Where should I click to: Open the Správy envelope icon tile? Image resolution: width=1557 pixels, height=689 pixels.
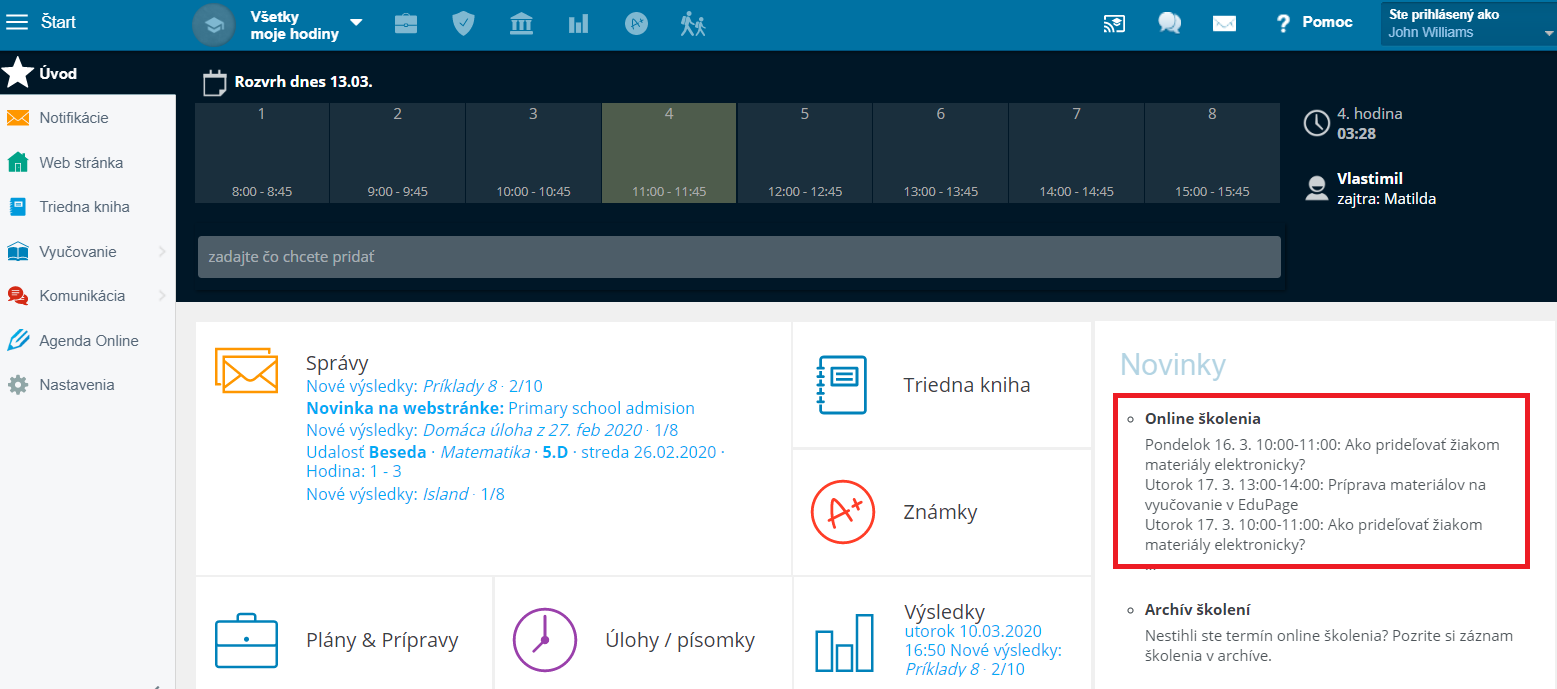point(246,370)
